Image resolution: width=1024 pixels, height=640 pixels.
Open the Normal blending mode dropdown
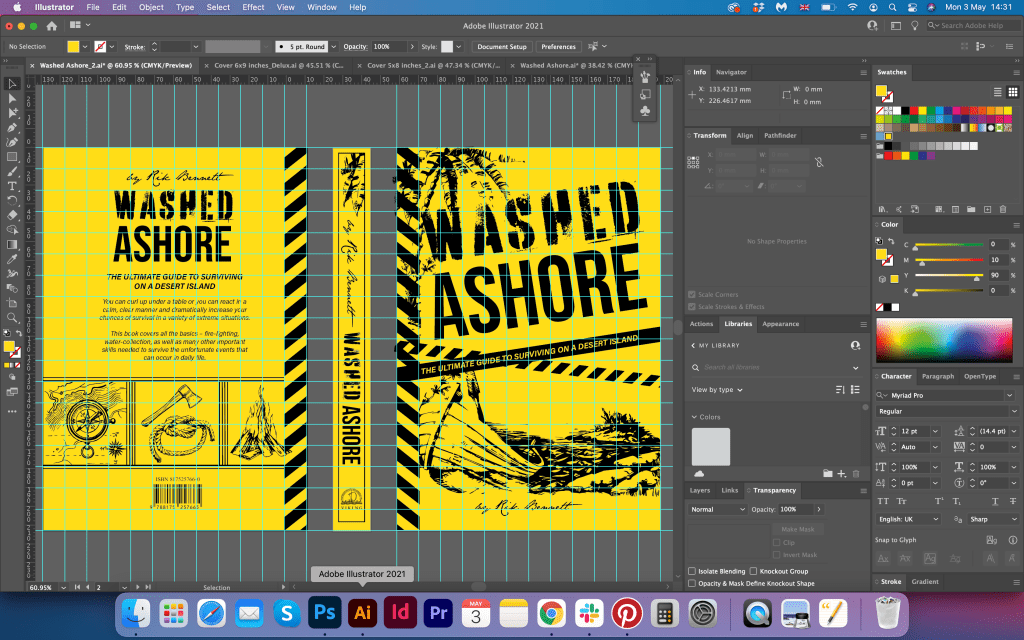(716, 509)
